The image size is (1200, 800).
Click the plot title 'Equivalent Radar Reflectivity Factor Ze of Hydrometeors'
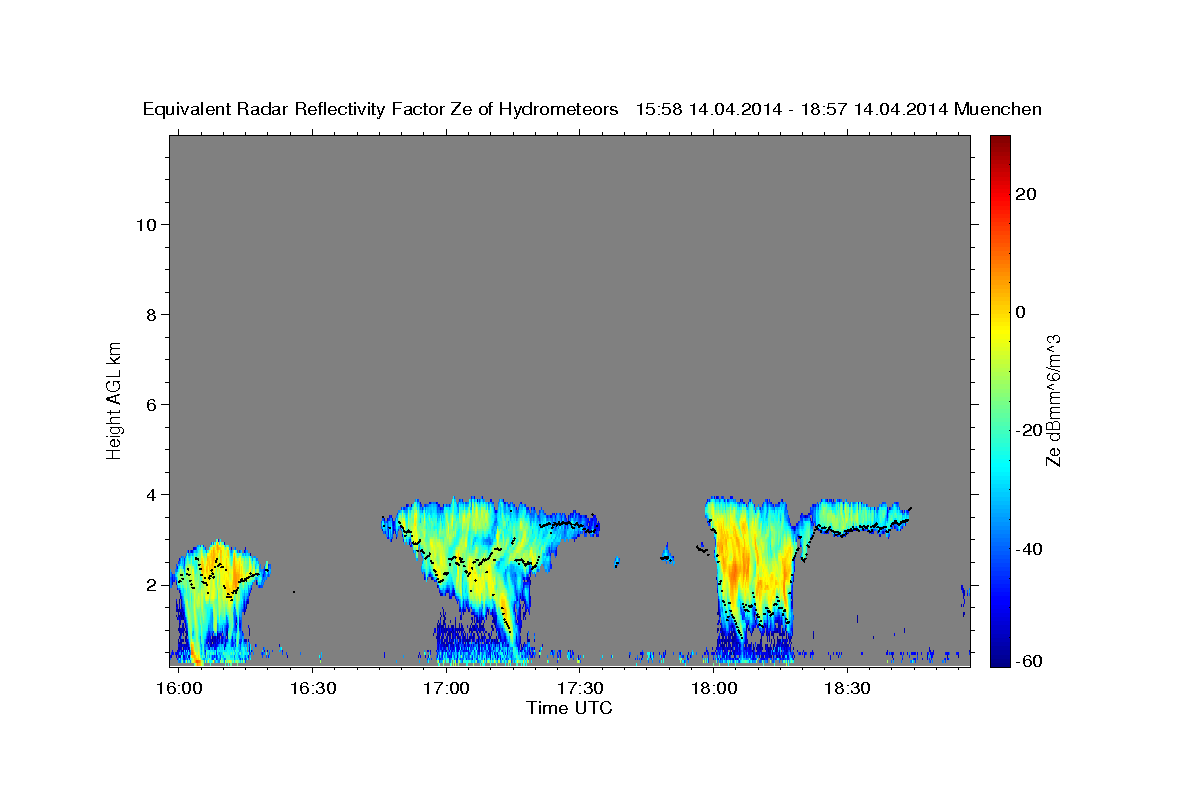click(380, 110)
